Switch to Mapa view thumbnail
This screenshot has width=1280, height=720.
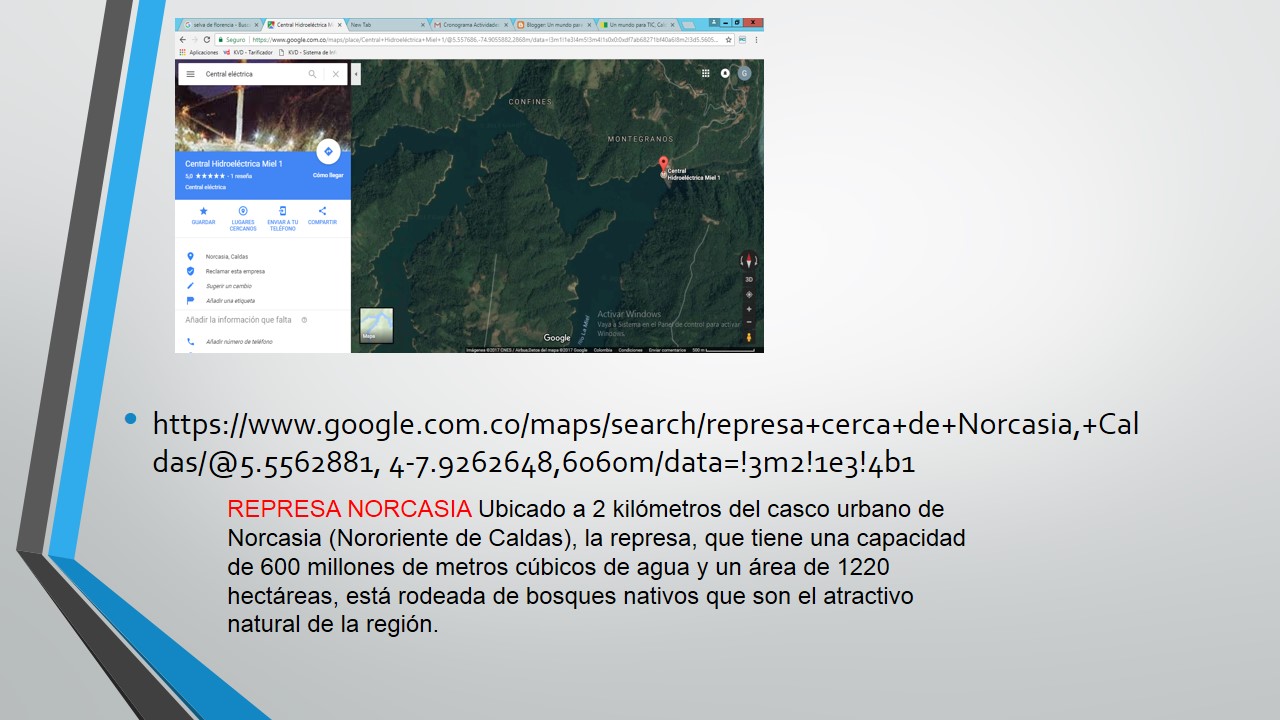(x=376, y=326)
